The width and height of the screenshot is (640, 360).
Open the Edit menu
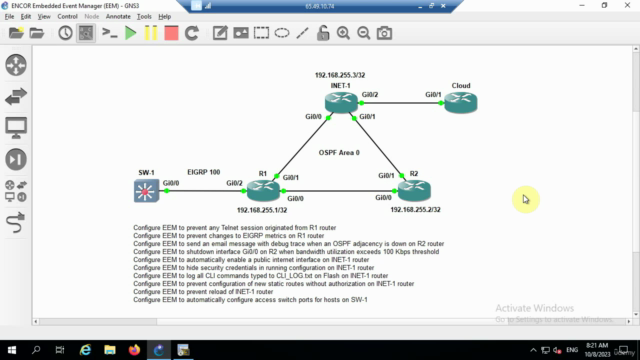coord(26,16)
